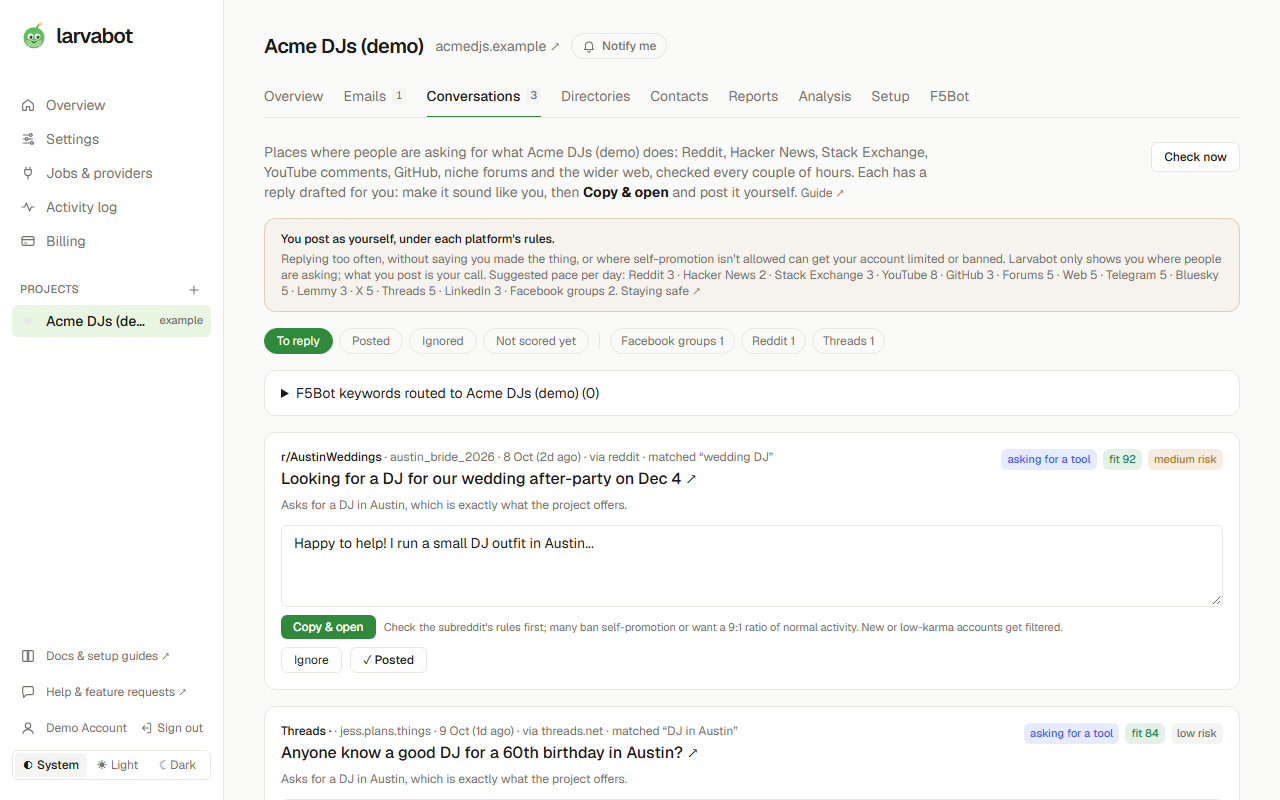Filter by Reddit 1
Image resolution: width=1280 pixels, height=800 pixels.
pyautogui.click(x=773, y=341)
